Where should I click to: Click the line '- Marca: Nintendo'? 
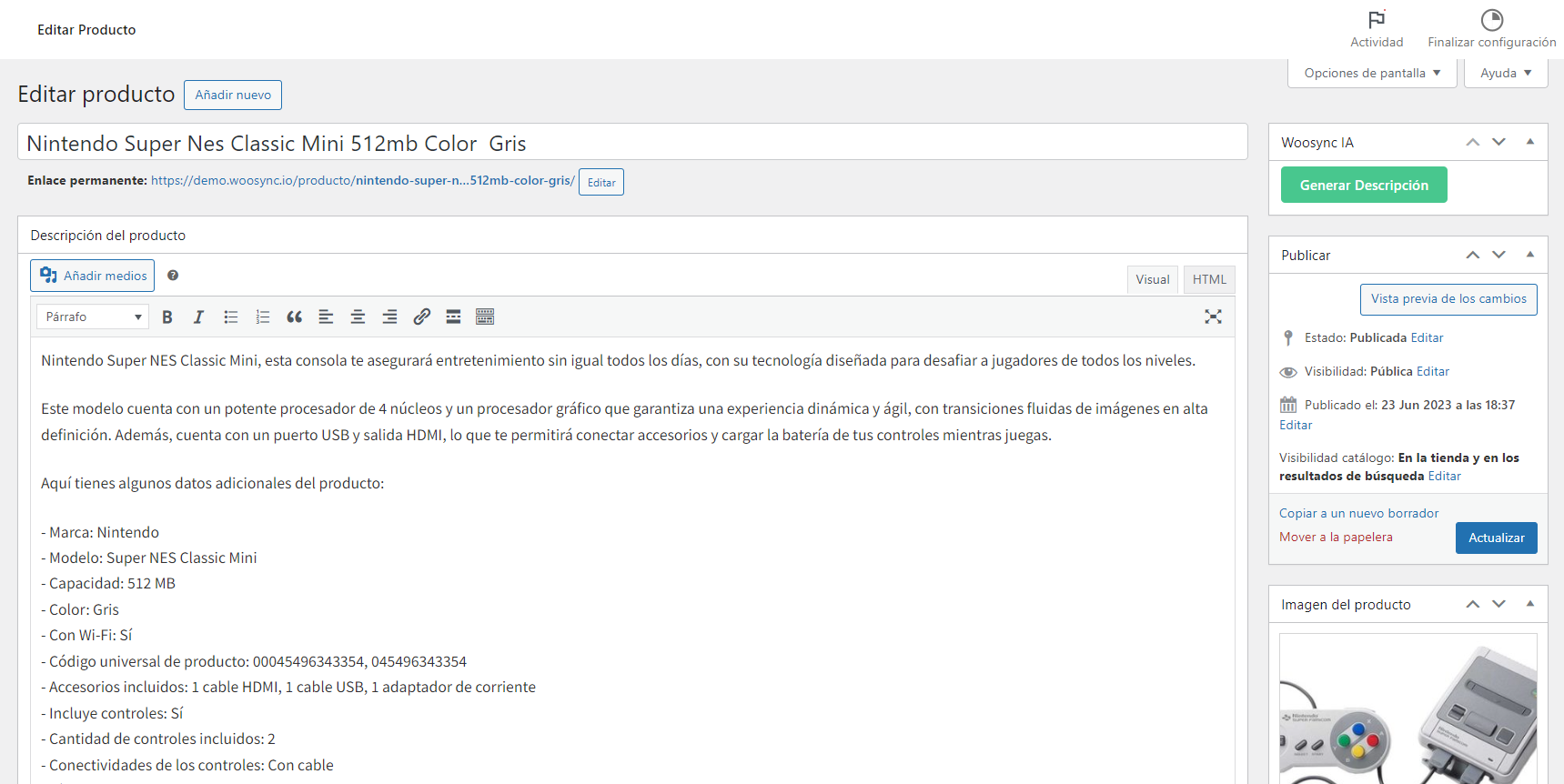click(x=100, y=532)
